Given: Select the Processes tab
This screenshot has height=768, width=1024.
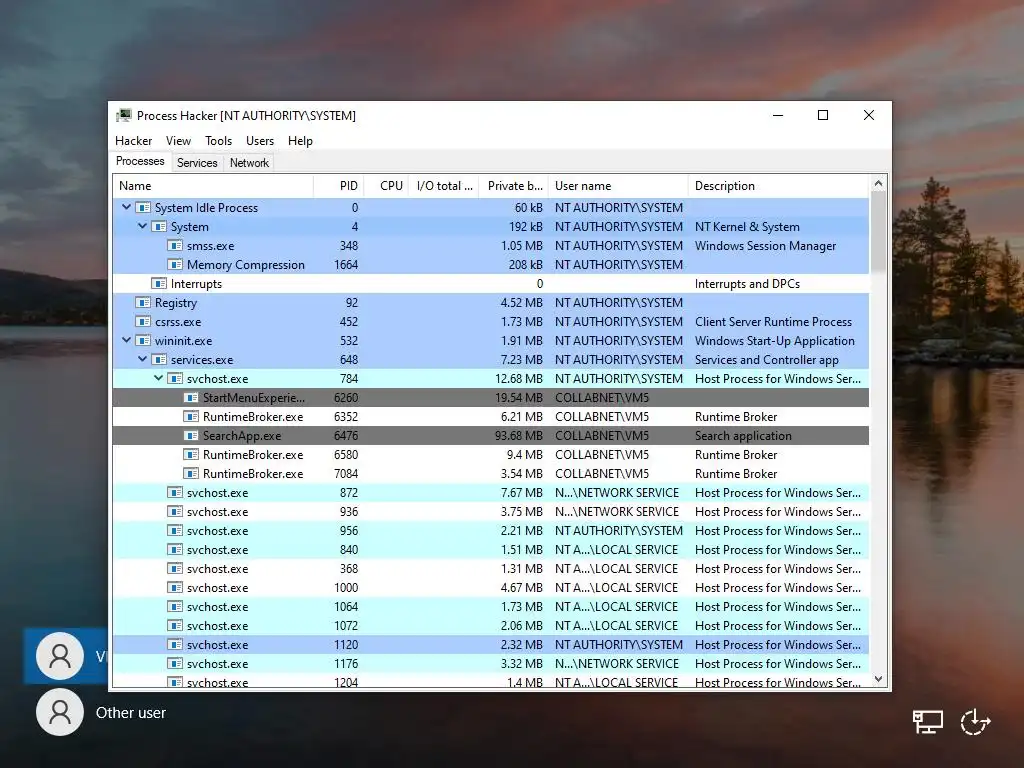Looking at the screenshot, I should click(x=140, y=161).
